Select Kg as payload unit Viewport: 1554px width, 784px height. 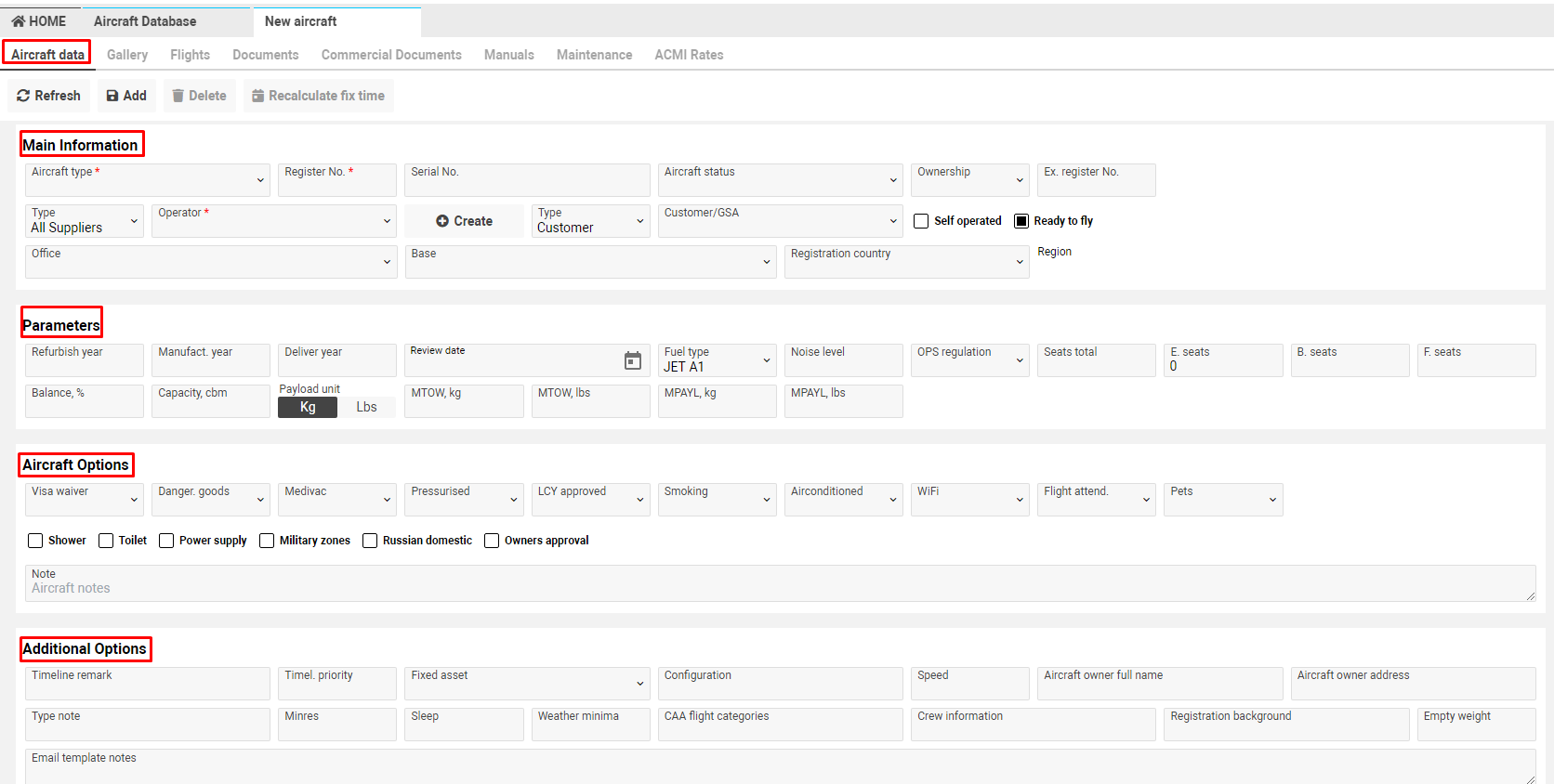pos(308,407)
